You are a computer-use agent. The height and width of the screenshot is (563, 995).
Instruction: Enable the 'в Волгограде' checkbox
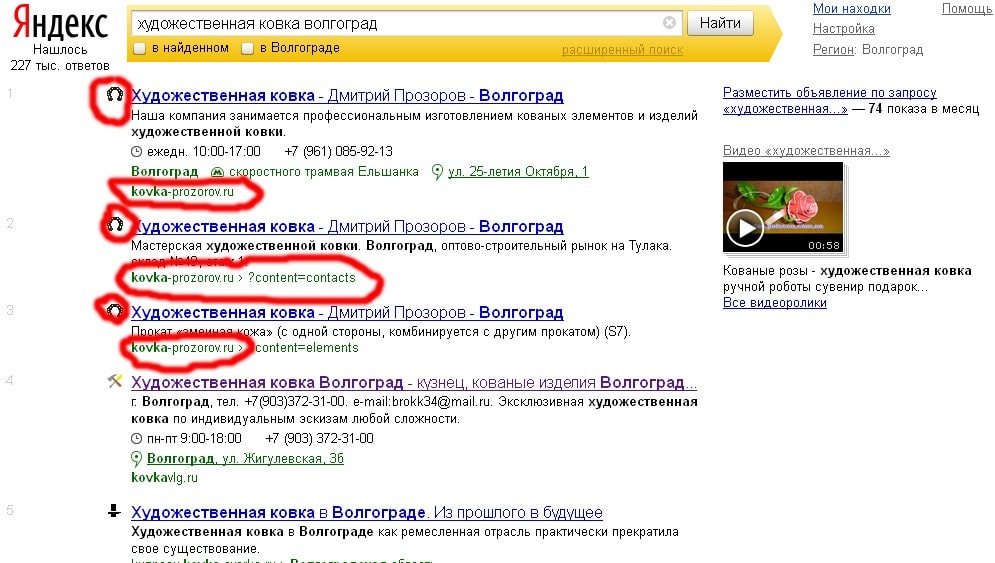tap(247, 48)
